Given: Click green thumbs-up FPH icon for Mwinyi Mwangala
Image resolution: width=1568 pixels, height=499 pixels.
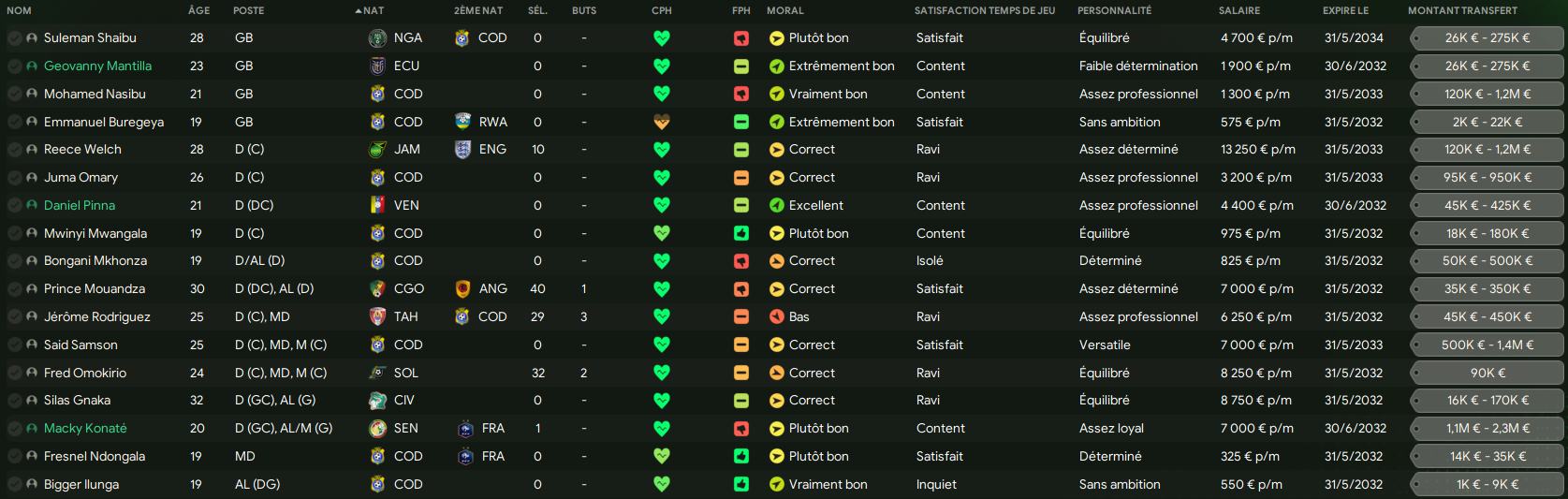Looking at the screenshot, I should pos(741,234).
